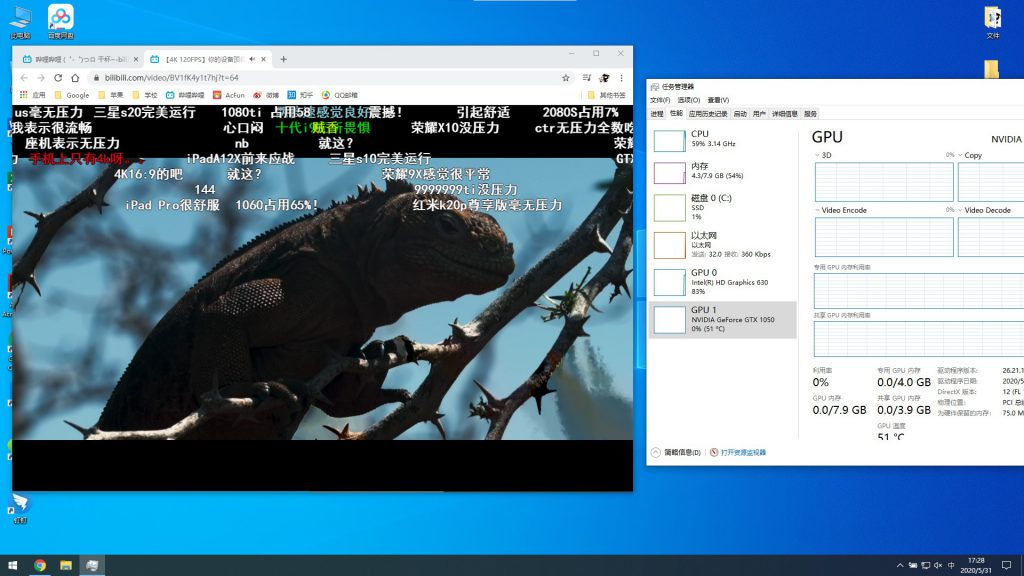The width and height of the screenshot is (1024, 576).
Task: Expand the Video Decode graph dropdown
Action: click(960, 210)
